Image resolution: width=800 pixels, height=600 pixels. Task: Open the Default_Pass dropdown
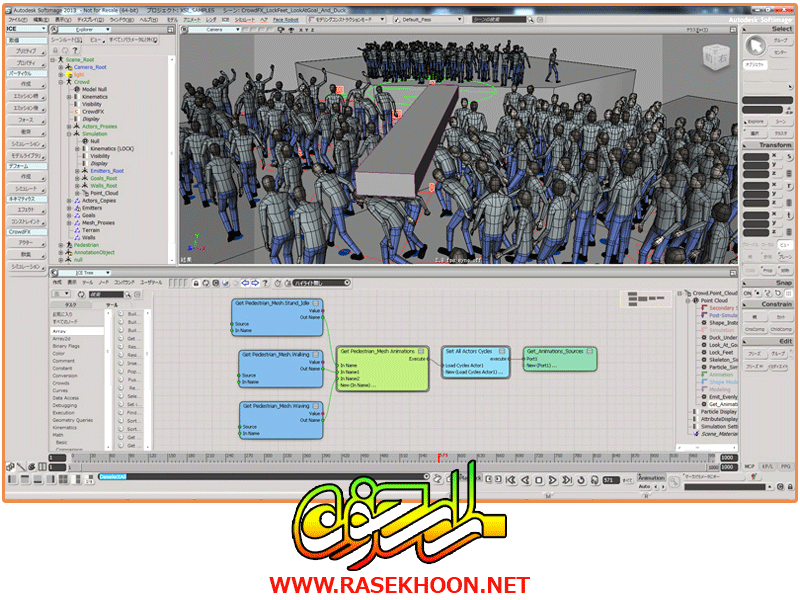click(428, 19)
